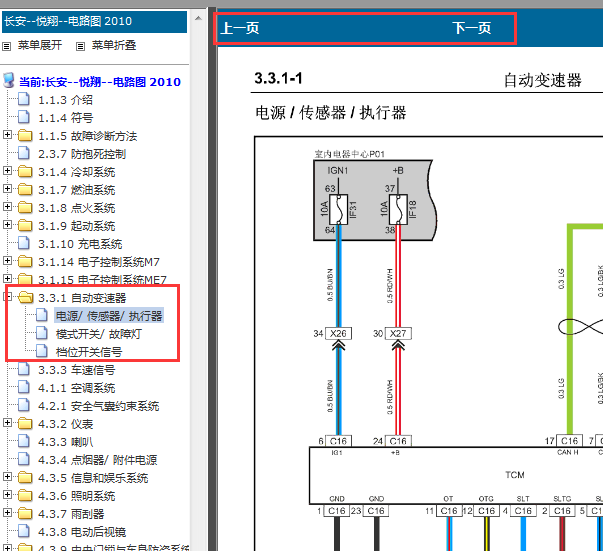Click the 下一页 next page link
Viewport: 603px width, 551px height.
click(471, 28)
